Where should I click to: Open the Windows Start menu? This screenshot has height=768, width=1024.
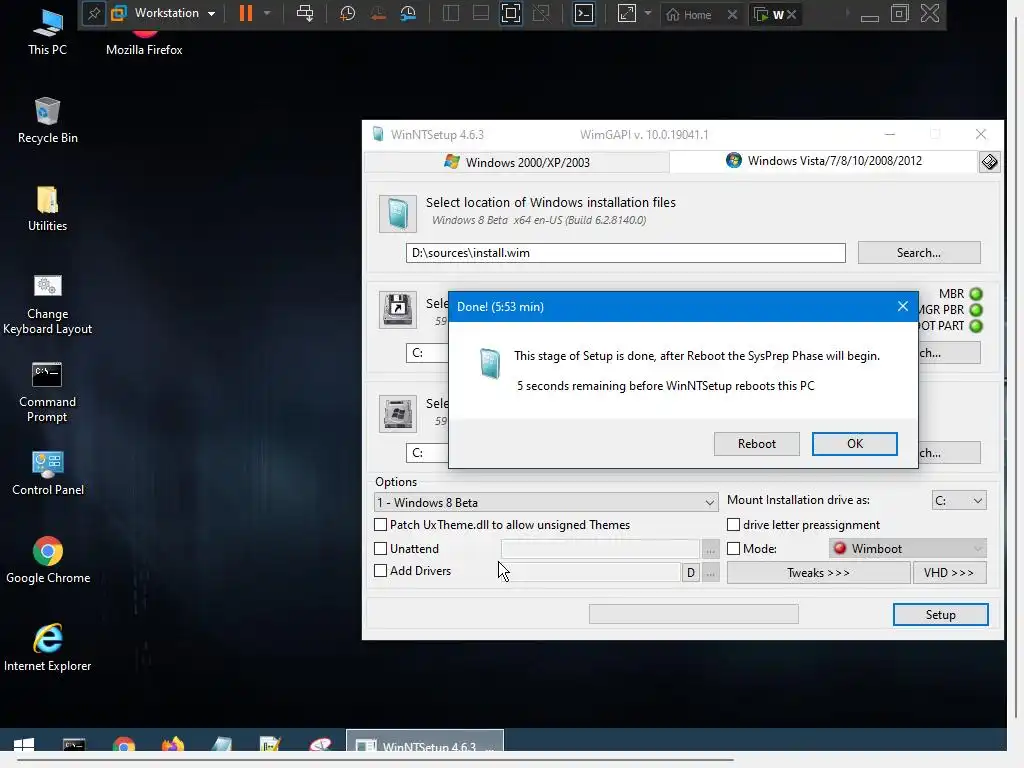[x=24, y=746]
